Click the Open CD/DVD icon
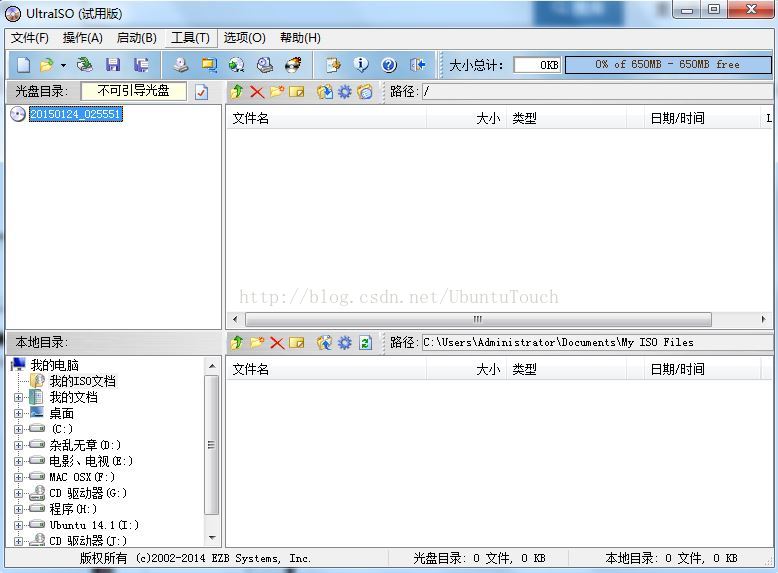Viewport: 778px width, 573px height. tap(85, 64)
